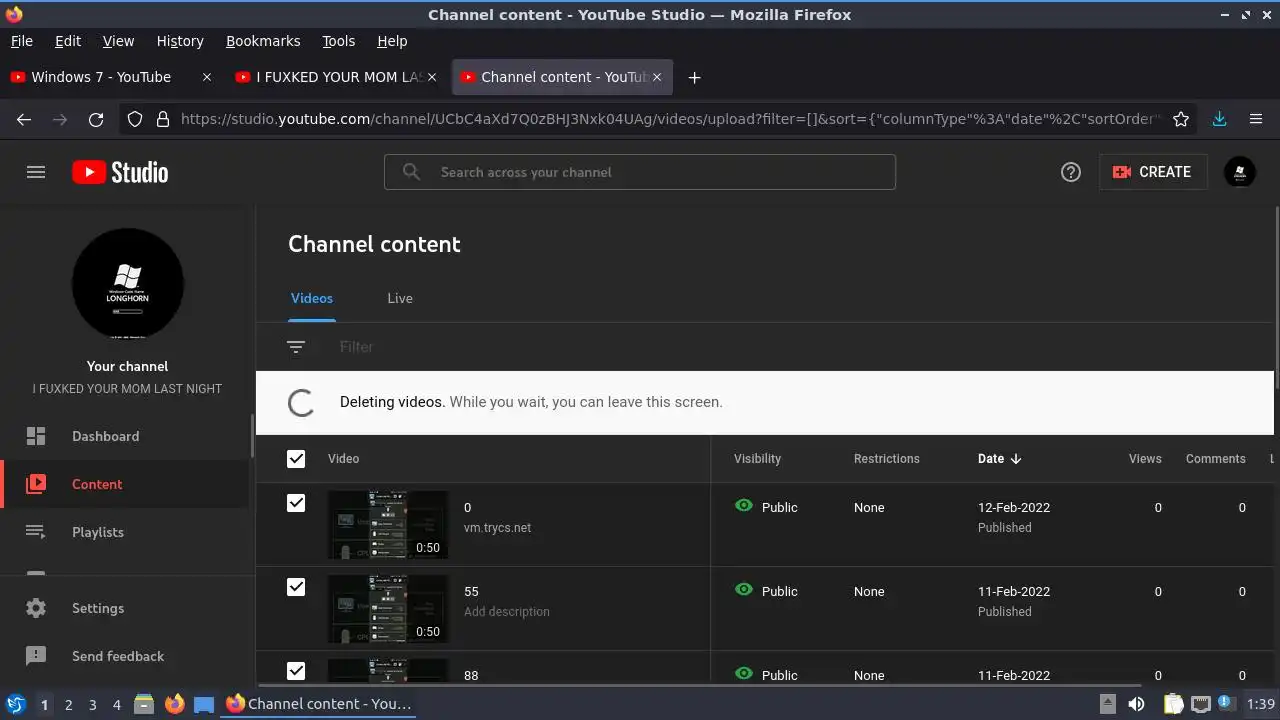Open the Bookmarks menu
Screen dimensions: 1280x720
tap(263, 41)
